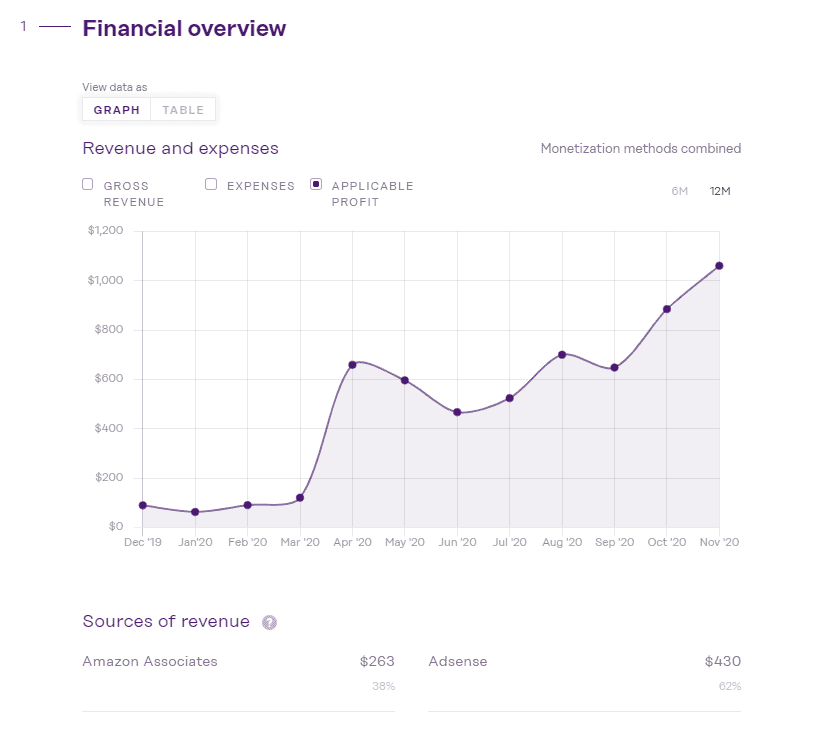Click the Adsense label
This screenshot has width=818, height=754.
(458, 661)
